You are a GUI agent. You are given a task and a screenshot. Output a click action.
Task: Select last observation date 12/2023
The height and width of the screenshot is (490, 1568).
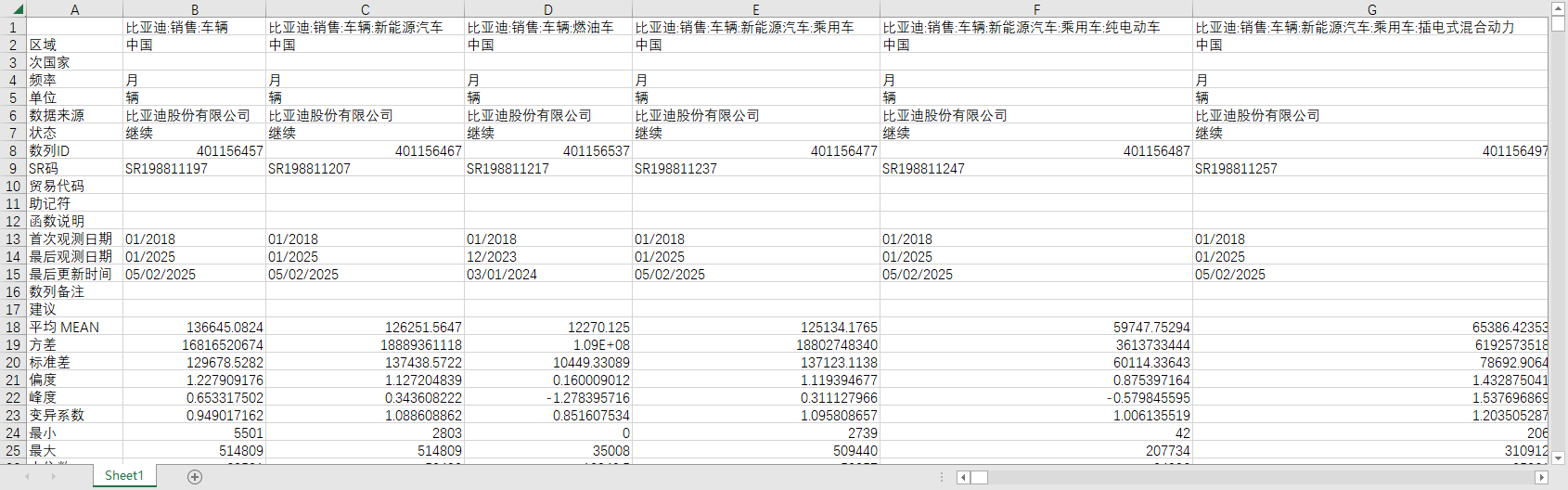pyautogui.click(x=548, y=256)
